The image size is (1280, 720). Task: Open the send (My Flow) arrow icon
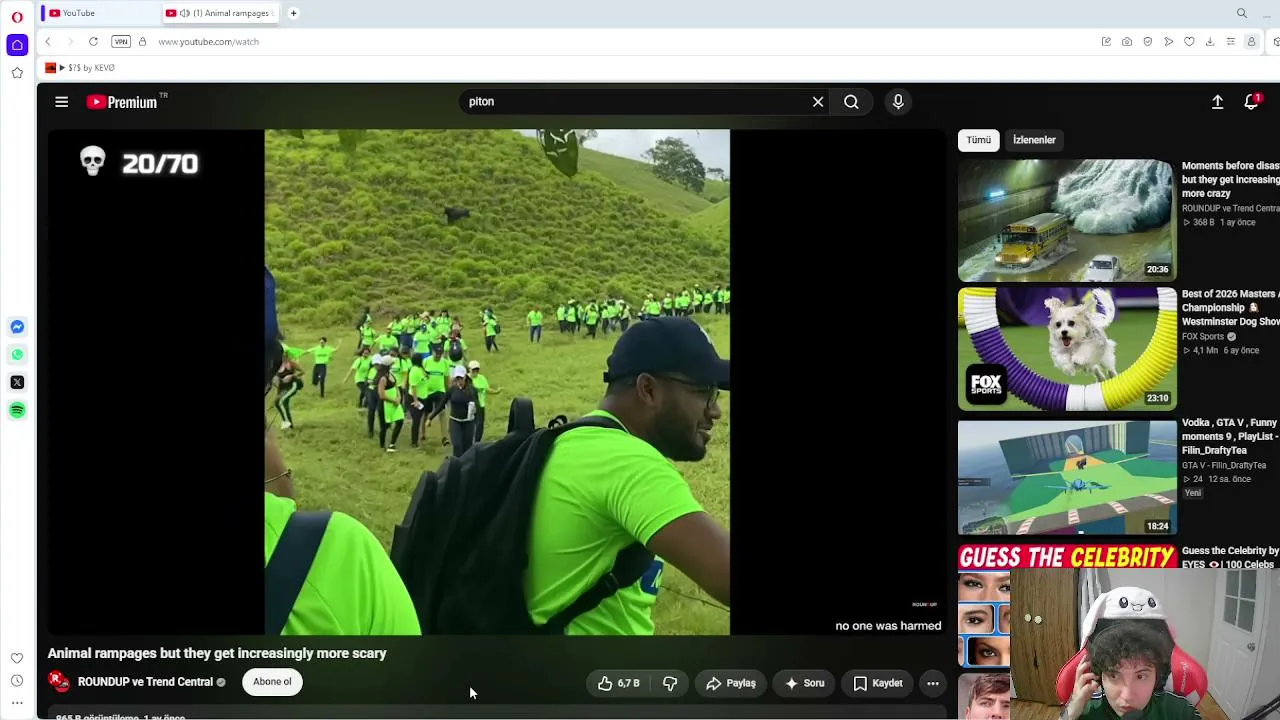tap(1168, 42)
